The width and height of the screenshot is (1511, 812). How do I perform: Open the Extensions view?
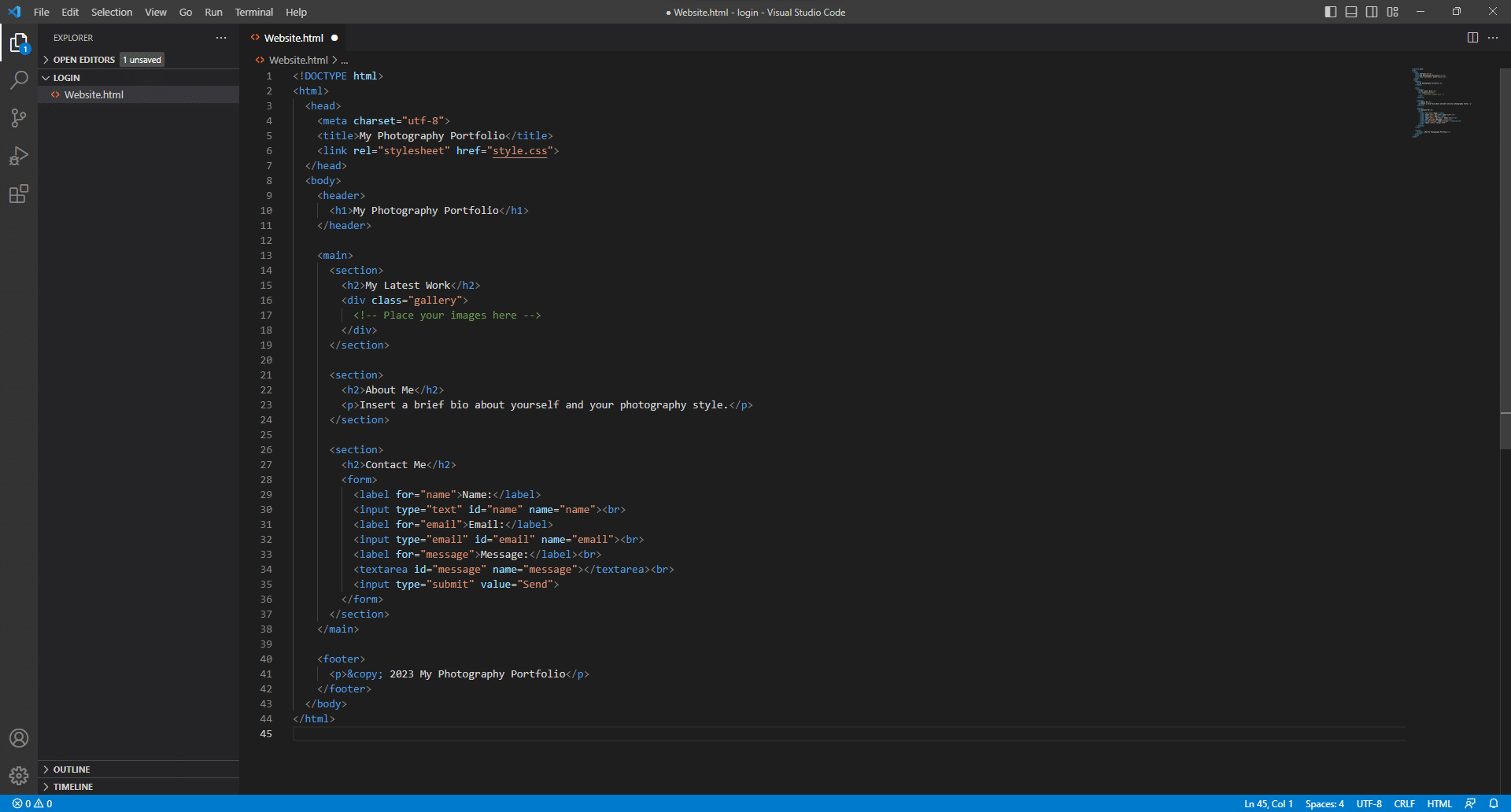pos(19,194)
